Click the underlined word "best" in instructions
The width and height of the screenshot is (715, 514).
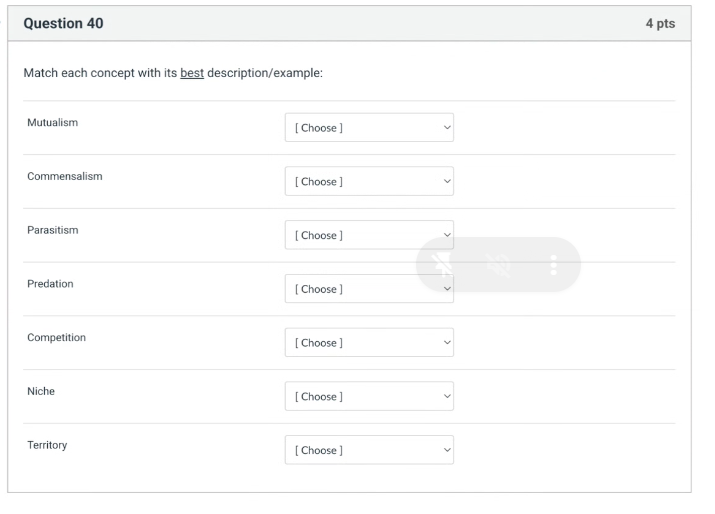192,75
